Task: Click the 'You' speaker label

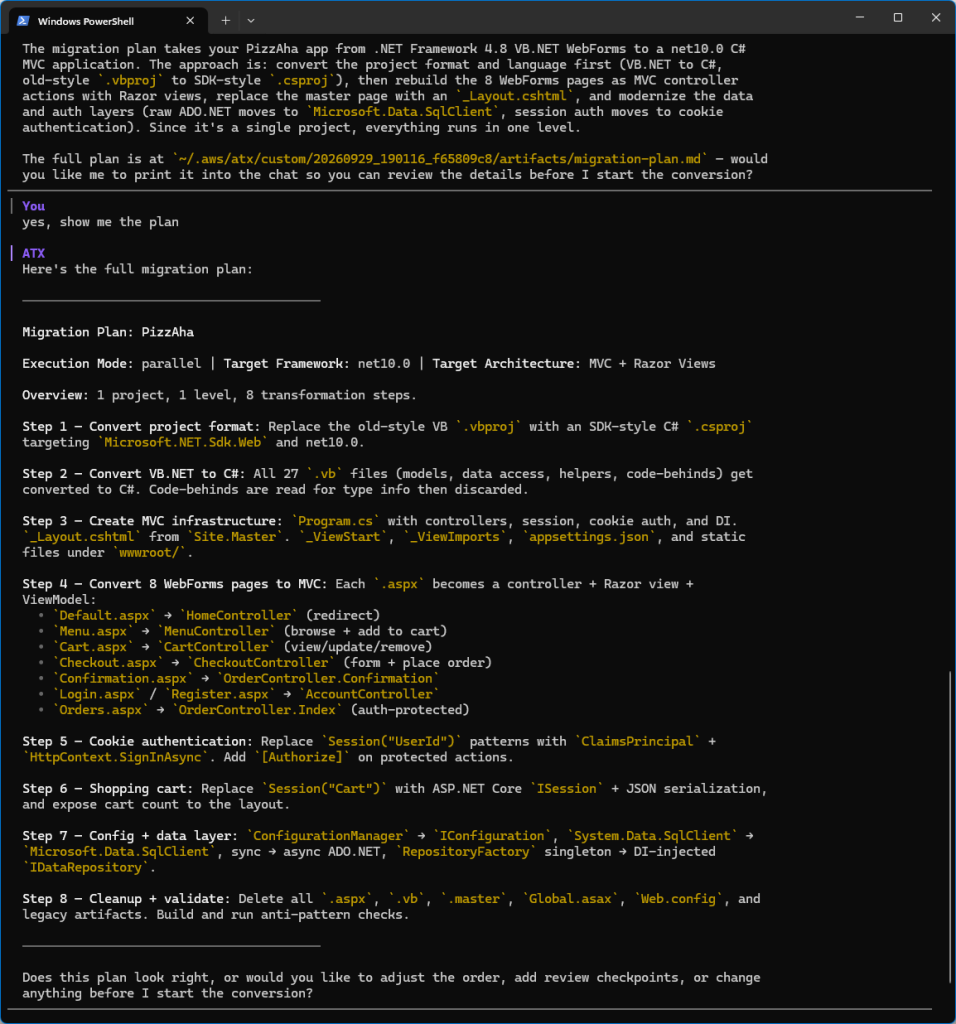Action: 33,206
